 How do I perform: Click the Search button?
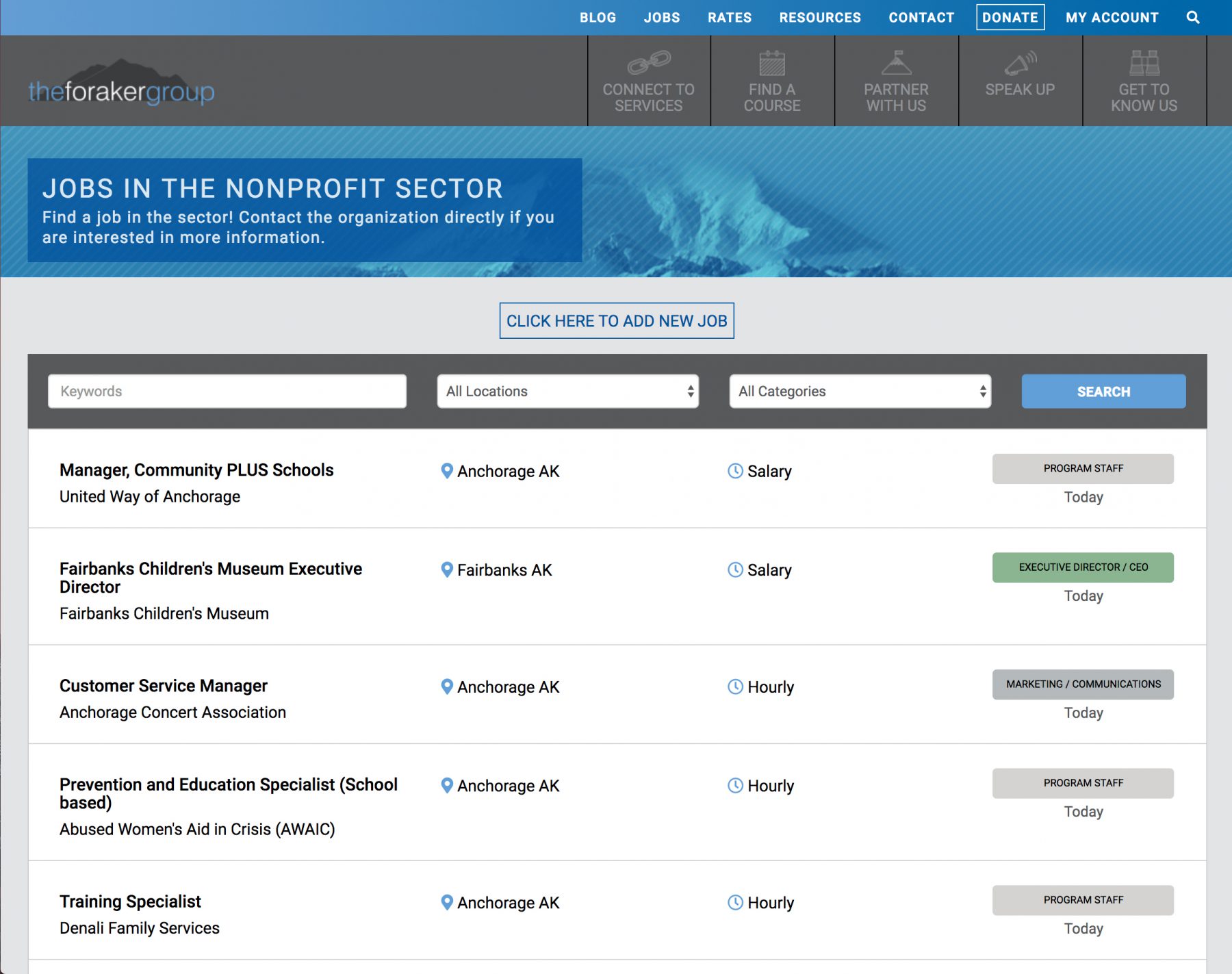tap(1103, 392)
